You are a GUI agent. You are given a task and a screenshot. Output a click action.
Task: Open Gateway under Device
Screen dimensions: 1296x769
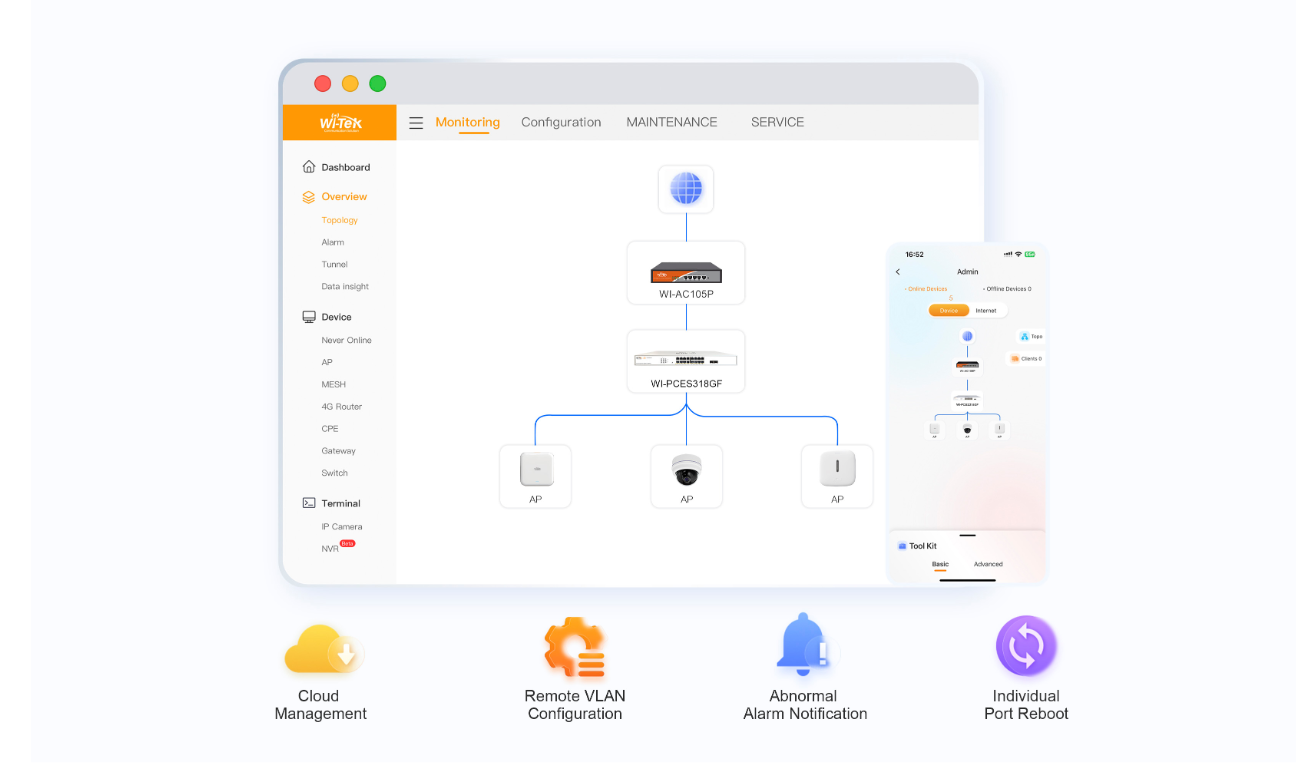tap(338, 450)
